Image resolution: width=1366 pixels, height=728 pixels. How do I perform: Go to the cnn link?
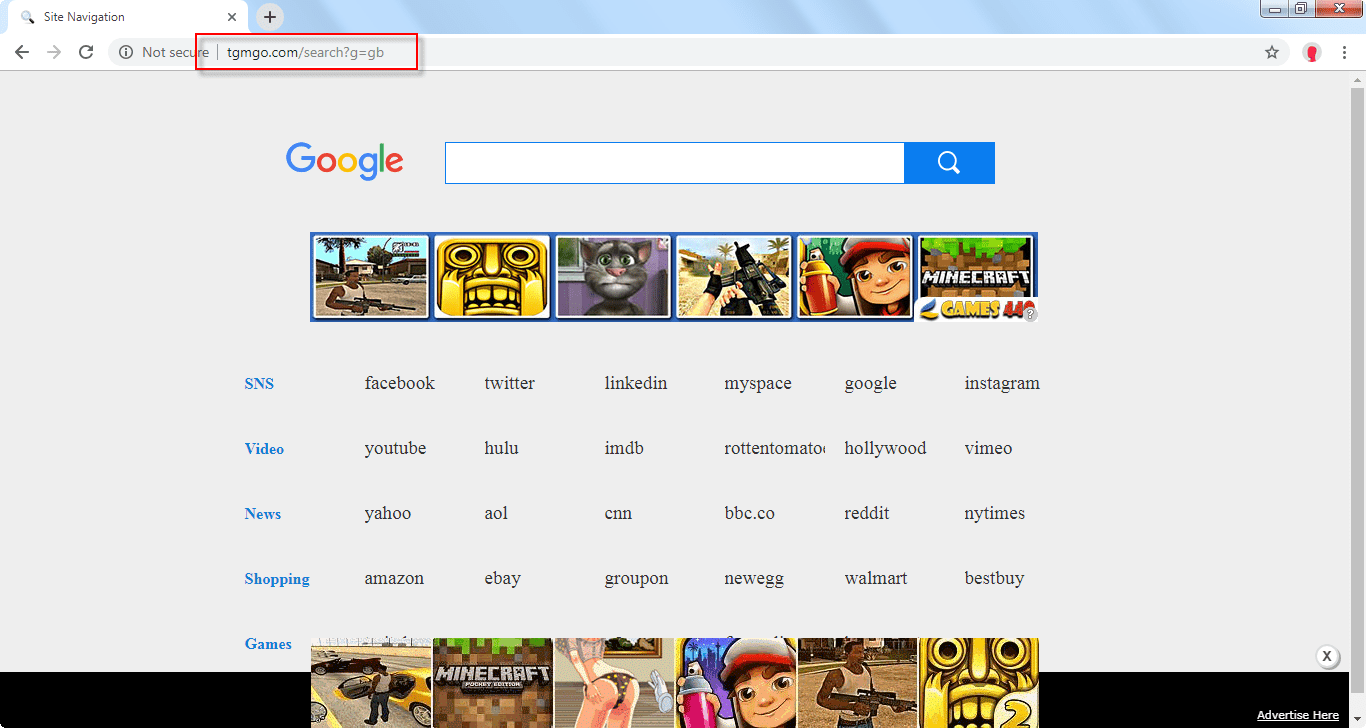[x=618, y=513]
